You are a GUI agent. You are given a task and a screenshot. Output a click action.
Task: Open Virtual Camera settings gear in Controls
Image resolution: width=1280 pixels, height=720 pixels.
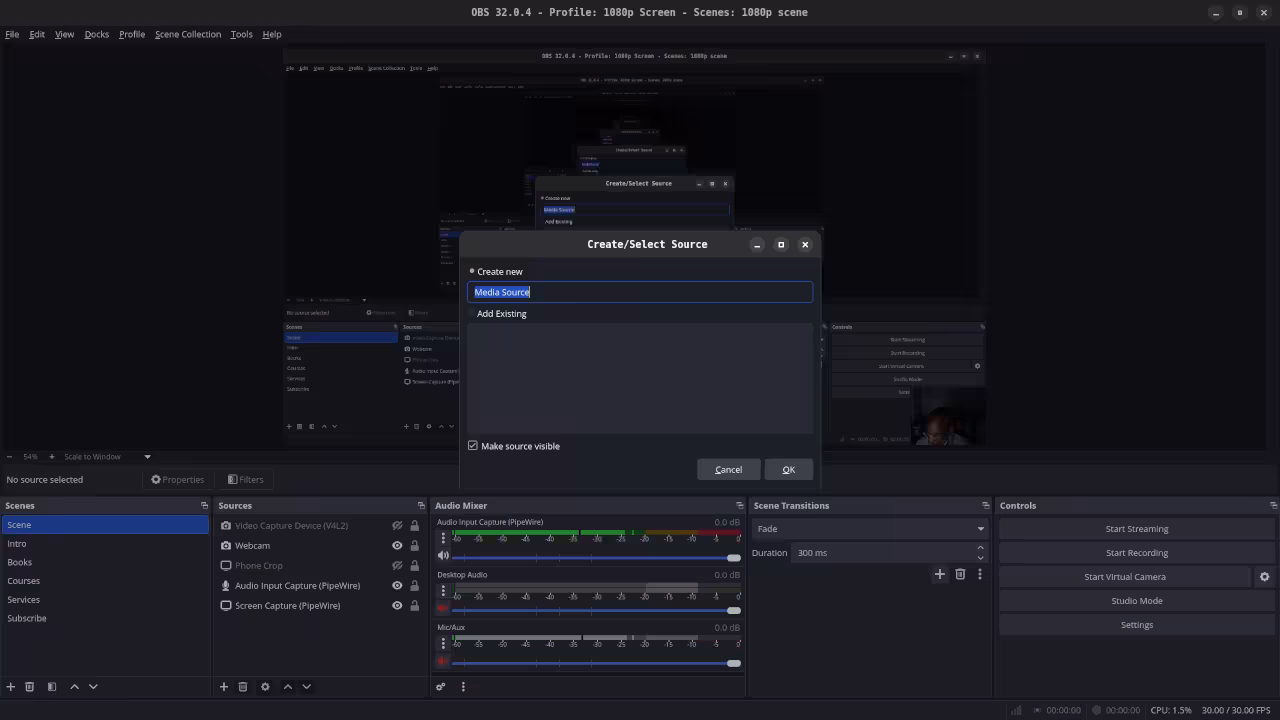(1264, 576)
